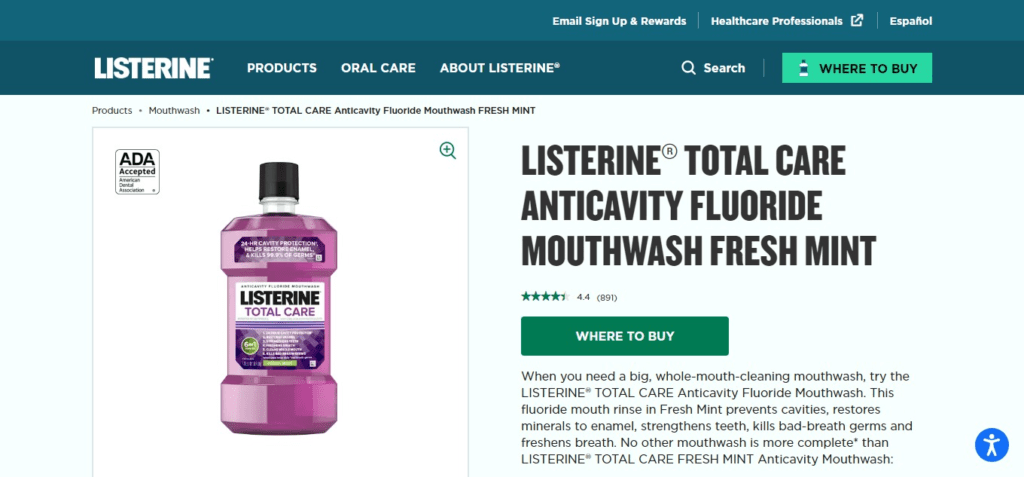This screenshot has width=1024, height=477.
Task: Open the Products menu
Action: point(282,68)
